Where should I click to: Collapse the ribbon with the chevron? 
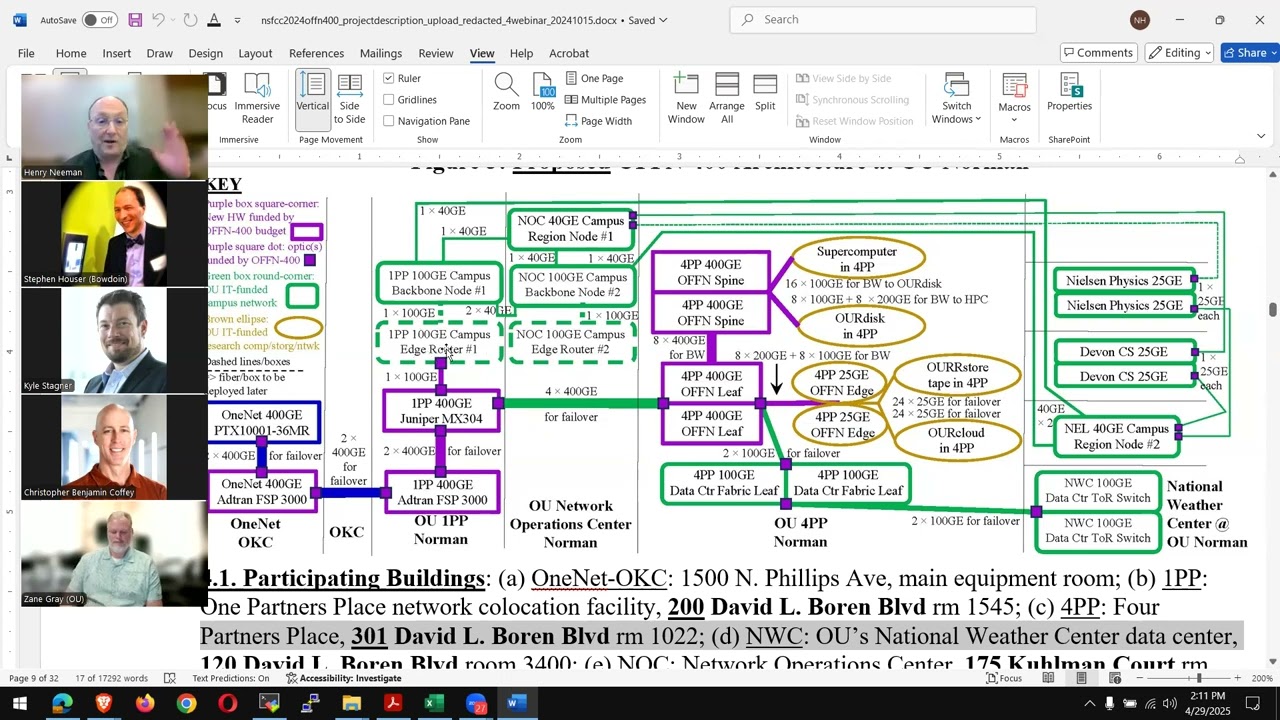click(1261, 136)
